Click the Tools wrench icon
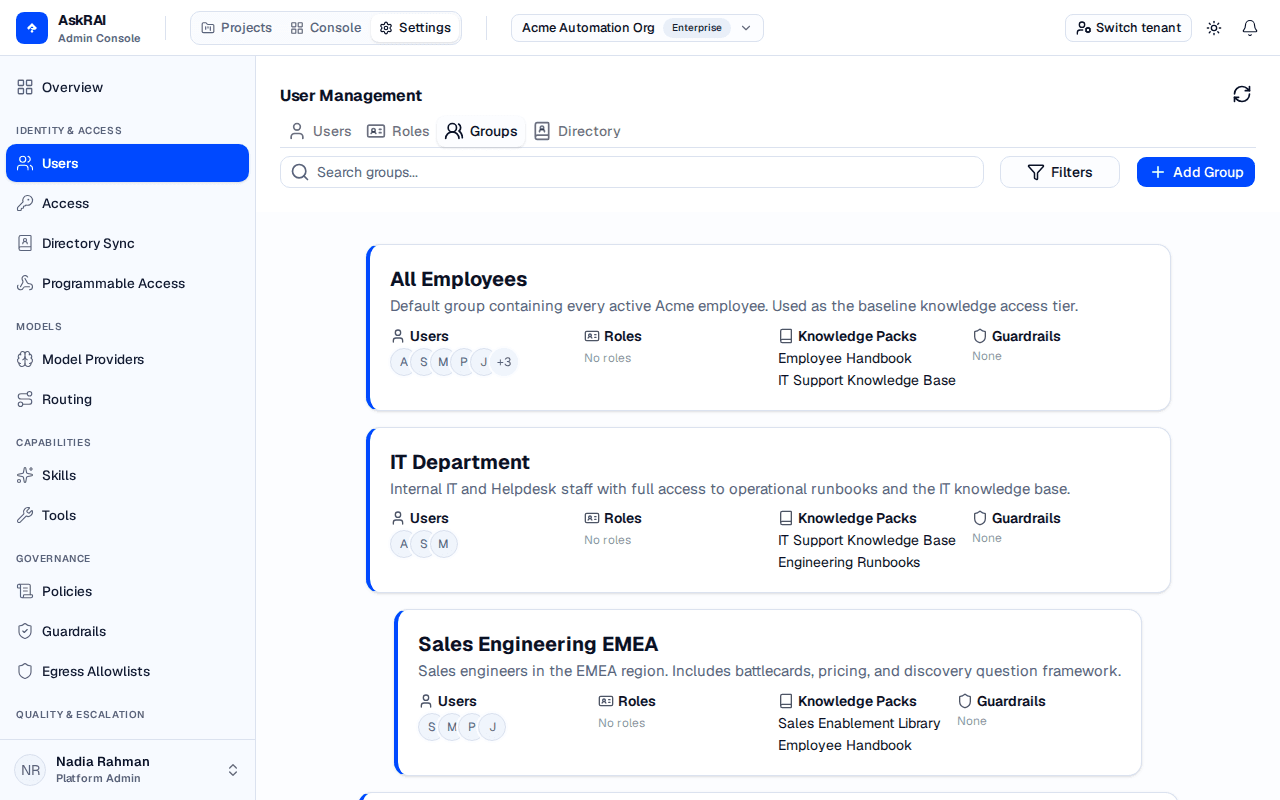1280x800 pixels. [x=25, y=515]
